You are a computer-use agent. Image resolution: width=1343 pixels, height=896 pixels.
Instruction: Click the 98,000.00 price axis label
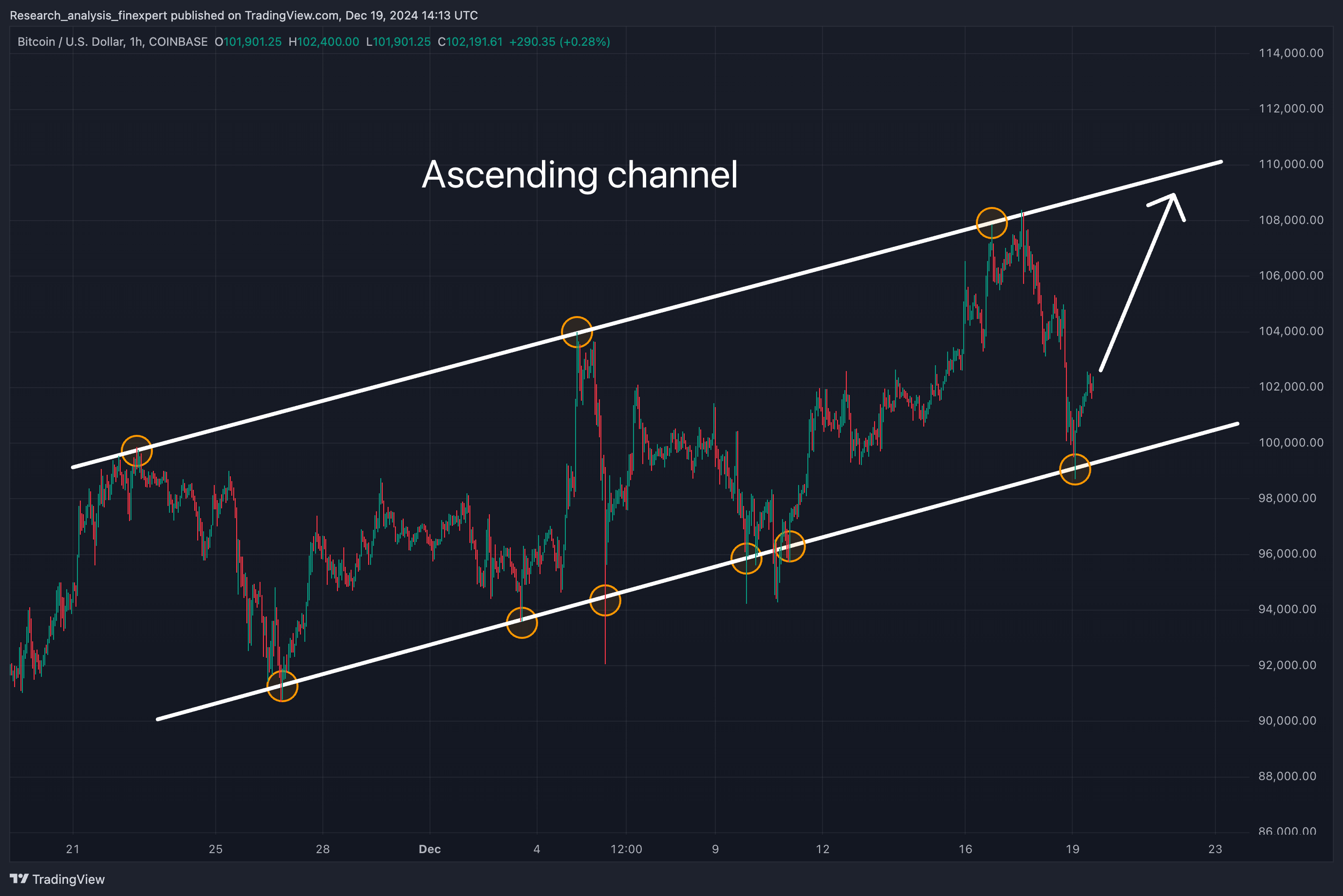1287,498
